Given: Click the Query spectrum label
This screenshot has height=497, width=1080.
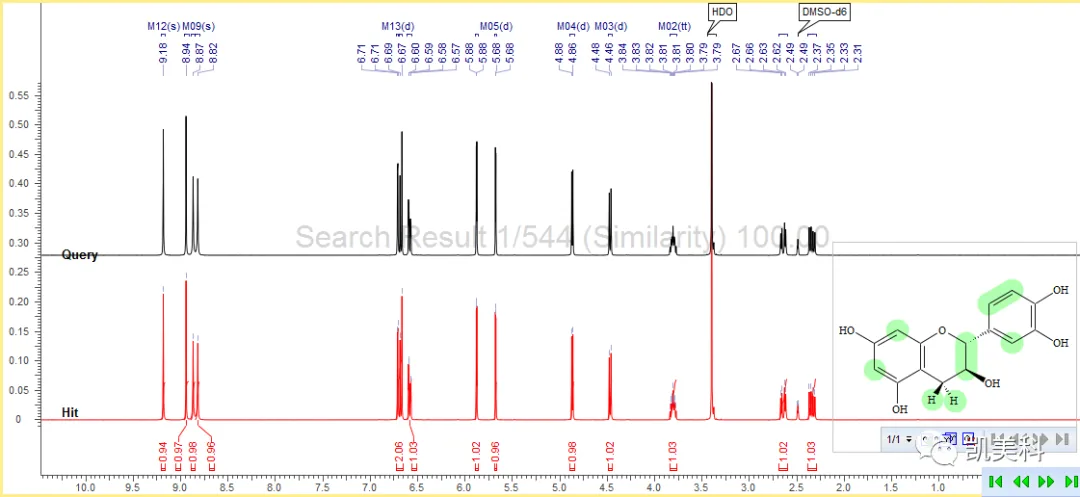Looking at the screenshot, I should pos(80,255).
